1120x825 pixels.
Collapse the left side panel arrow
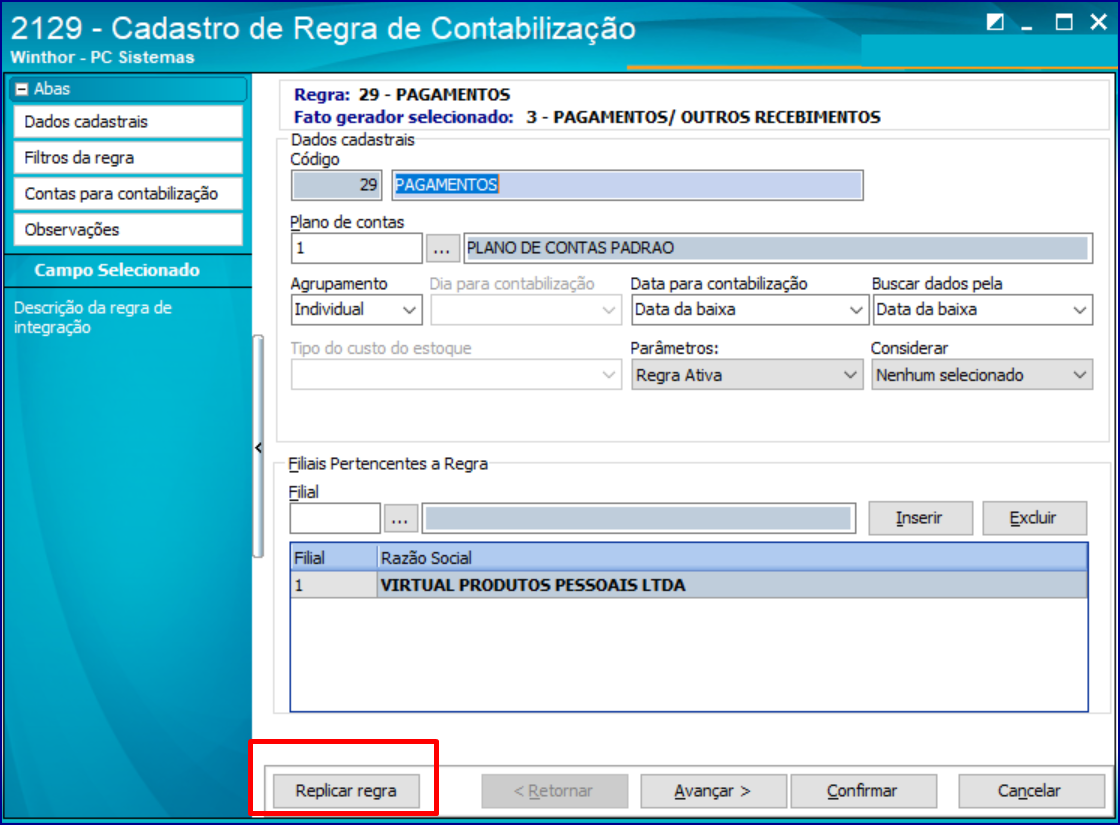(x=259, y=447)
